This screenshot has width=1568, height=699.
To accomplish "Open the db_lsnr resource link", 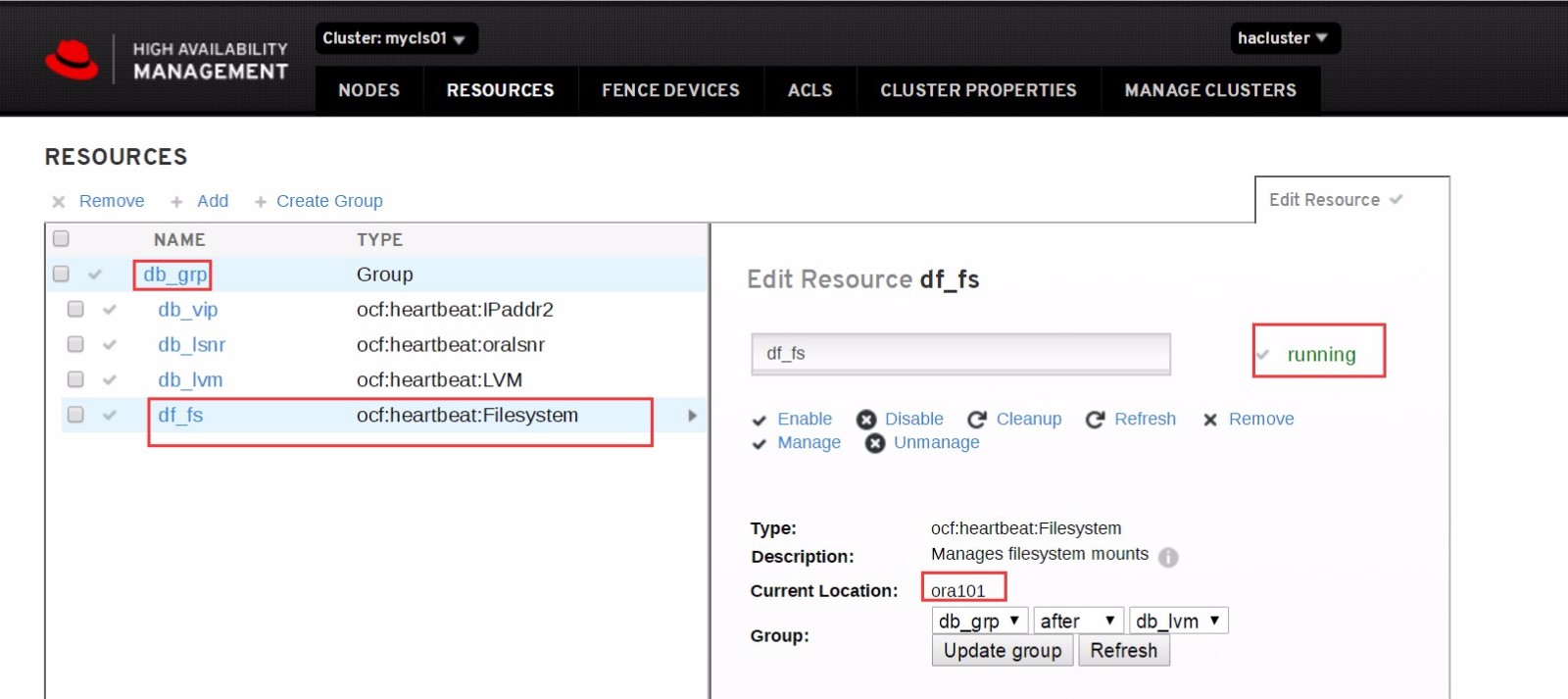I will click(x=192, y=345).
